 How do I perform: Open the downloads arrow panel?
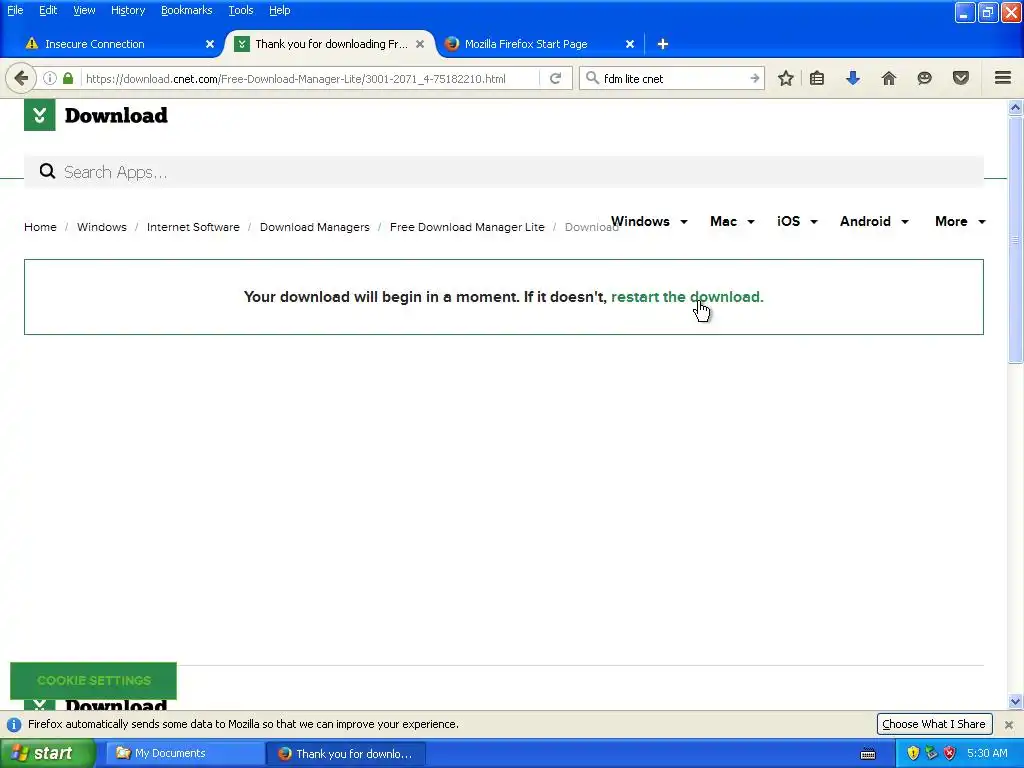tap(852, 78)
